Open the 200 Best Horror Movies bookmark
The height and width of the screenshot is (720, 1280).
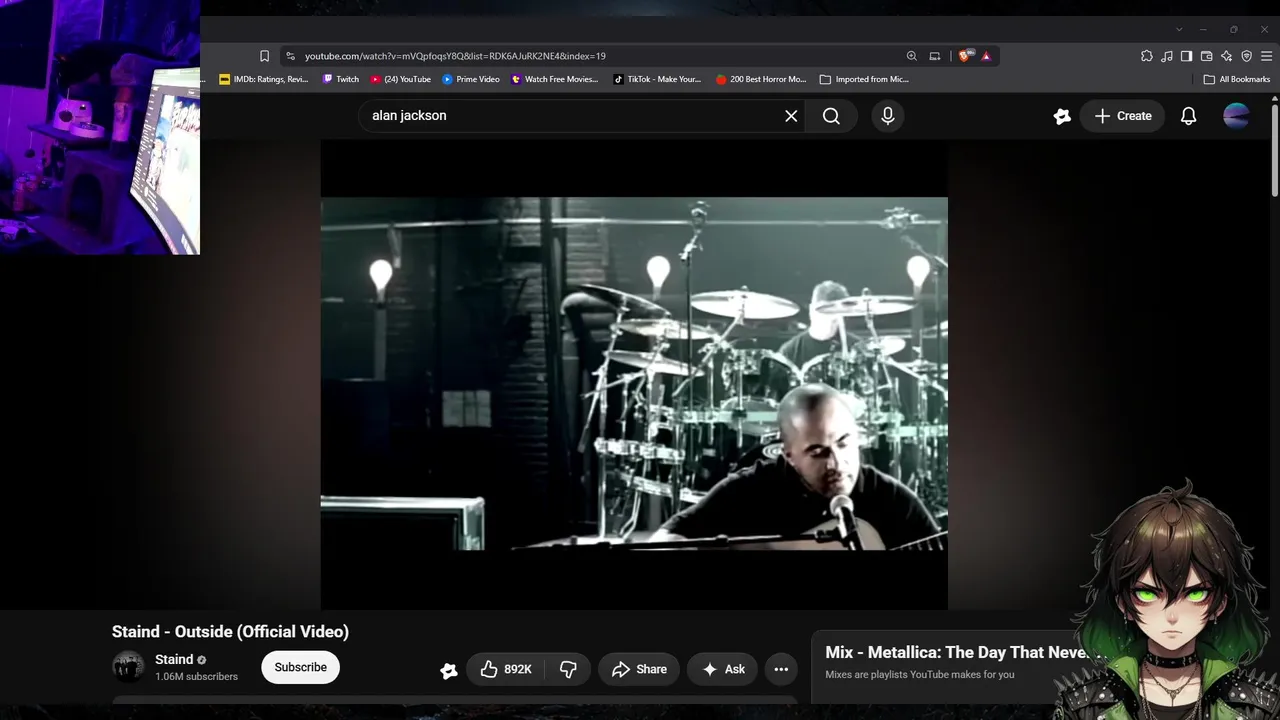(x=761, y=79)
